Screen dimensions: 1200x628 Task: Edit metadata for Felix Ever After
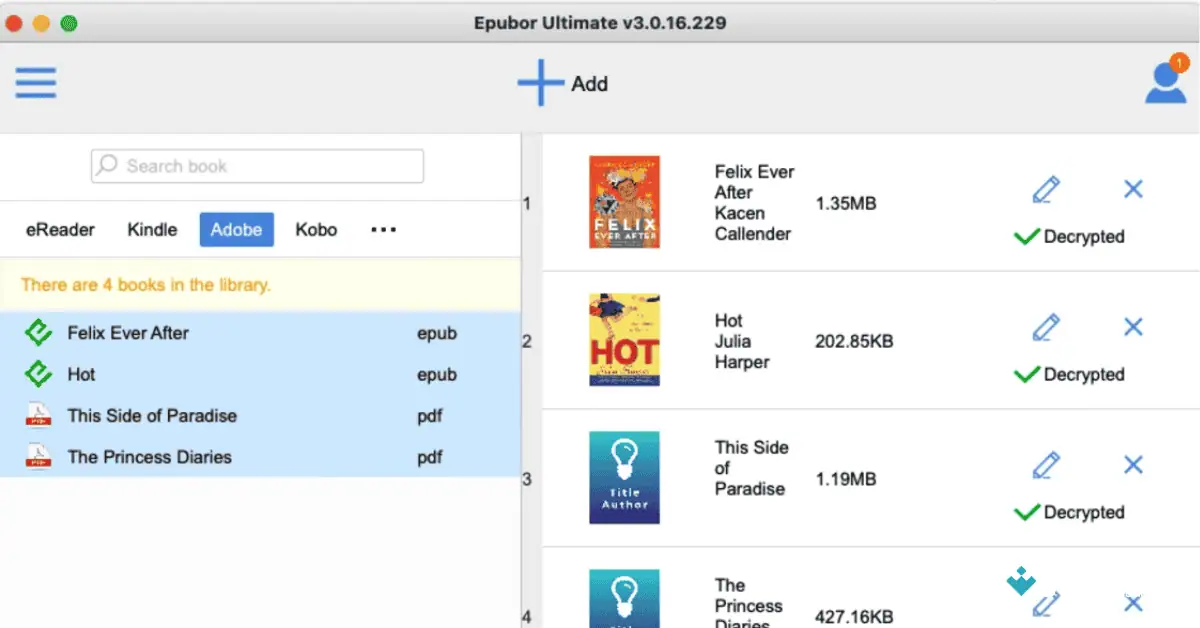pyautogui.click(x=1044, y=188)
